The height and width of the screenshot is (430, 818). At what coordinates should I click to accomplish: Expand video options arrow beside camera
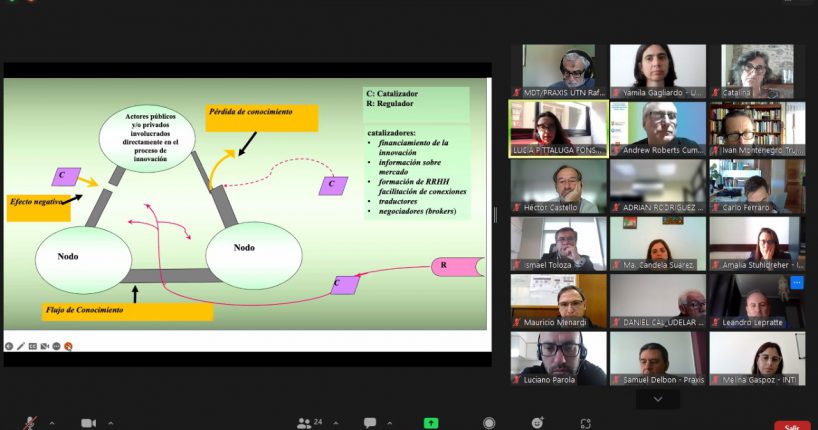pos(110,423)
